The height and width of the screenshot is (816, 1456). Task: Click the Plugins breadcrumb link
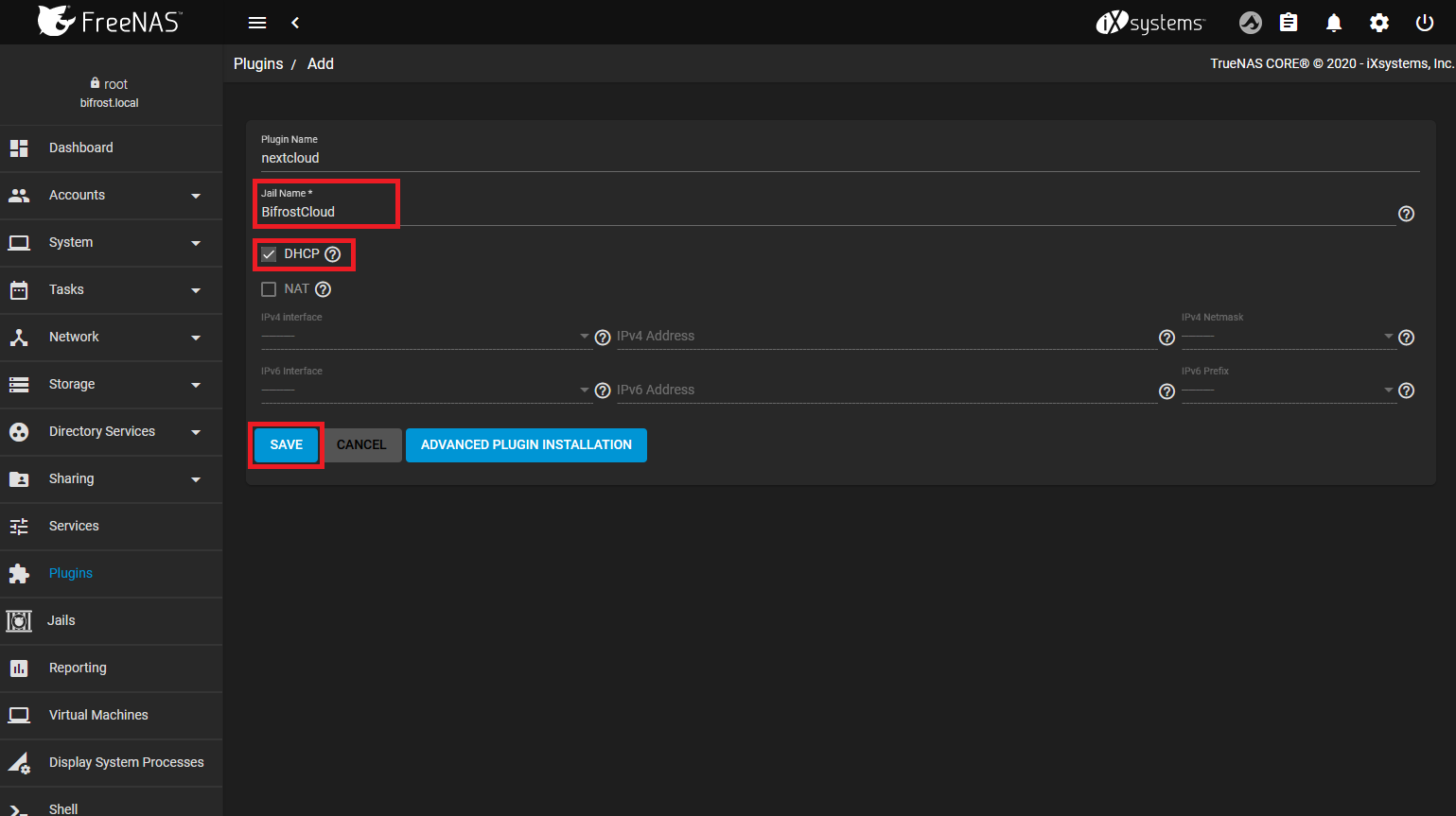click(258, 63)
